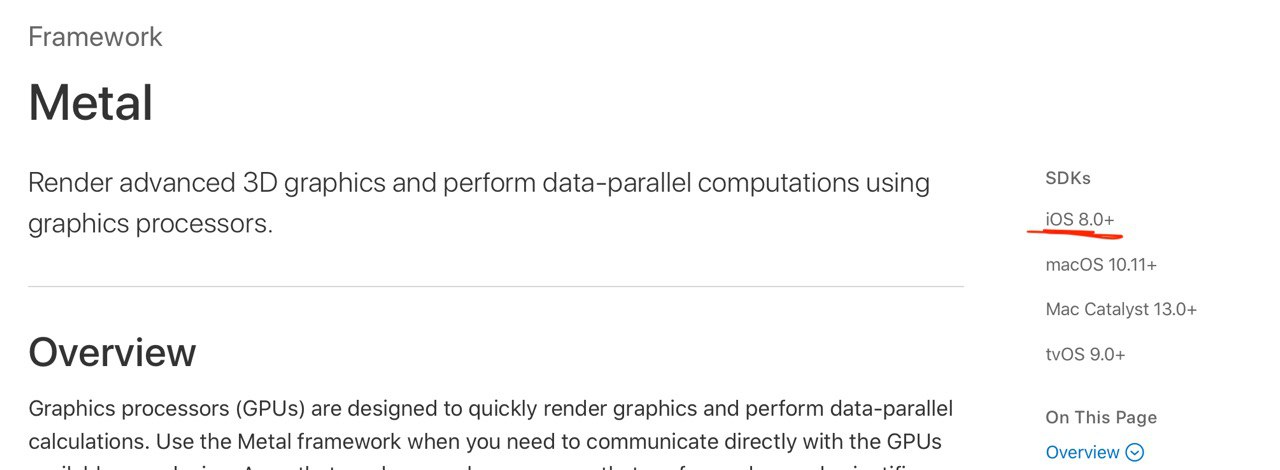Viewport: 1280px width, 470px height.
Task: Click the large Metal page title
Action: coord(90,103)
